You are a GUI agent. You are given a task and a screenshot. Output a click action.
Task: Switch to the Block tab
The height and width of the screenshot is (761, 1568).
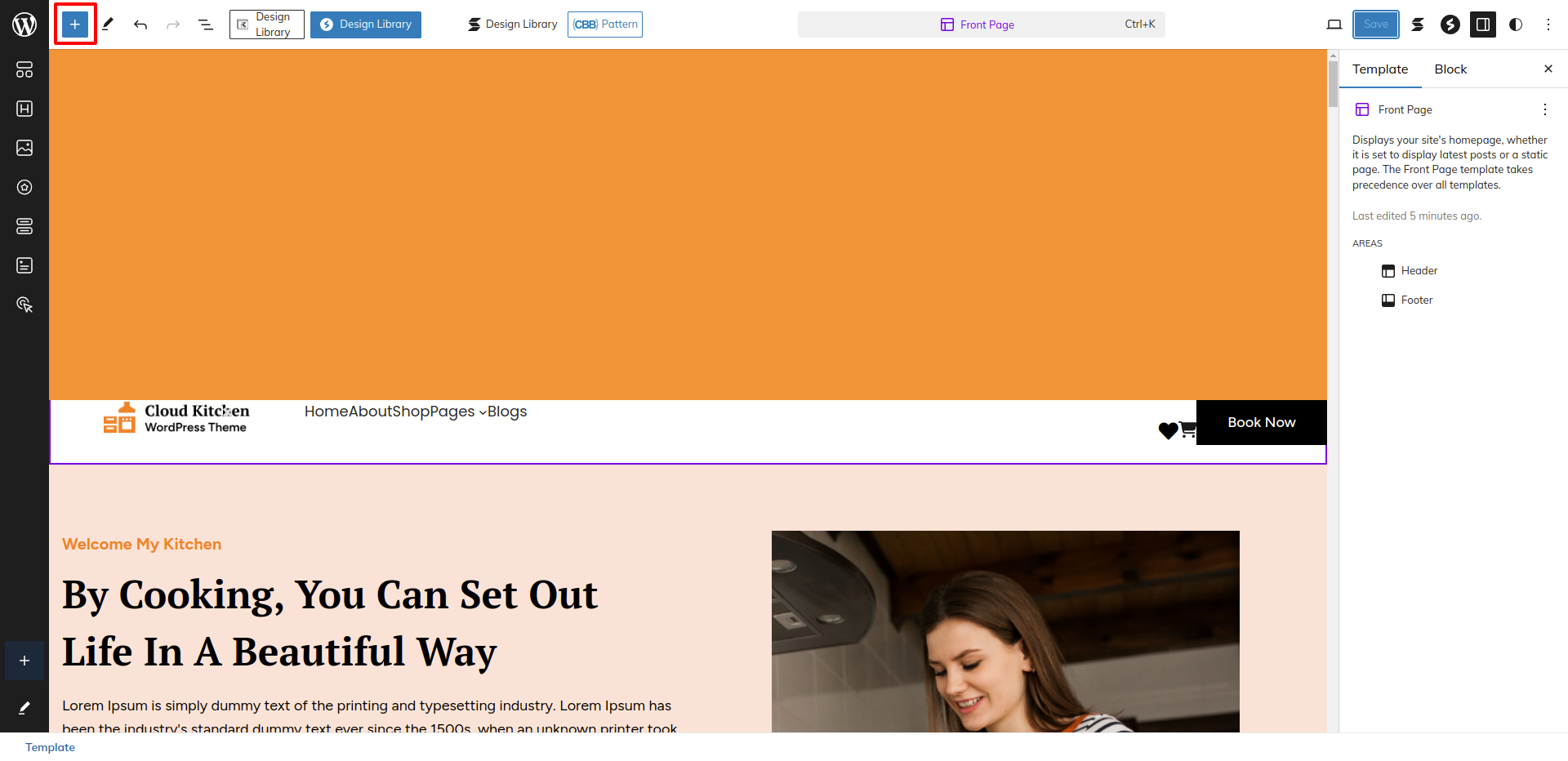(x=1450, y=69)
